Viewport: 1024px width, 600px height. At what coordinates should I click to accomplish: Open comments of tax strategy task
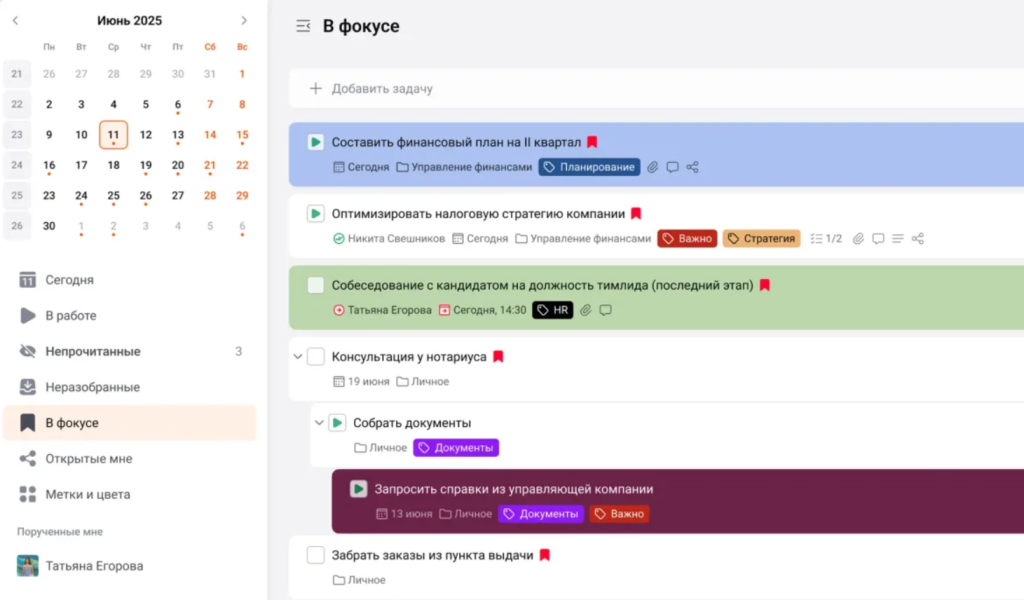pos(878,239)
